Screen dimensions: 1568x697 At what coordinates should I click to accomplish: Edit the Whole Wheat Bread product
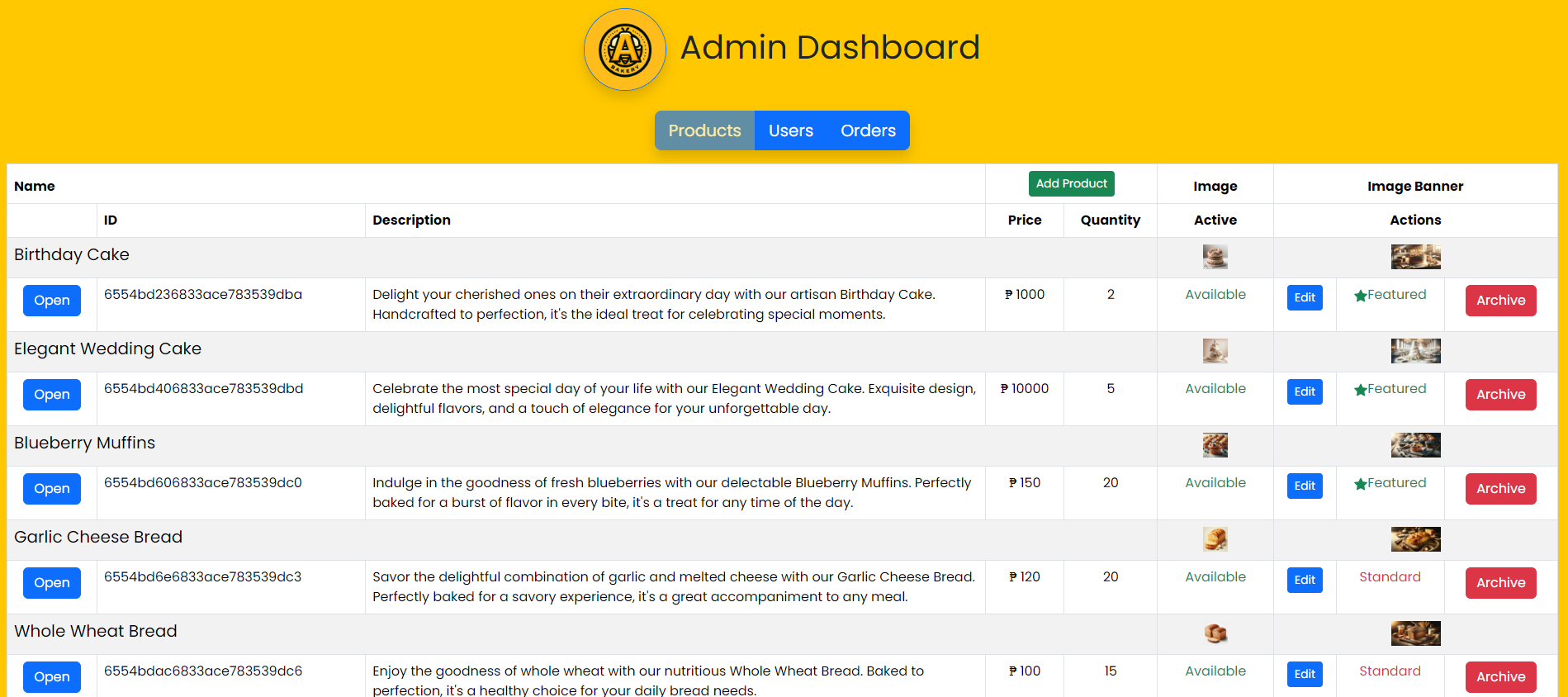click(x=1305, y=674)
